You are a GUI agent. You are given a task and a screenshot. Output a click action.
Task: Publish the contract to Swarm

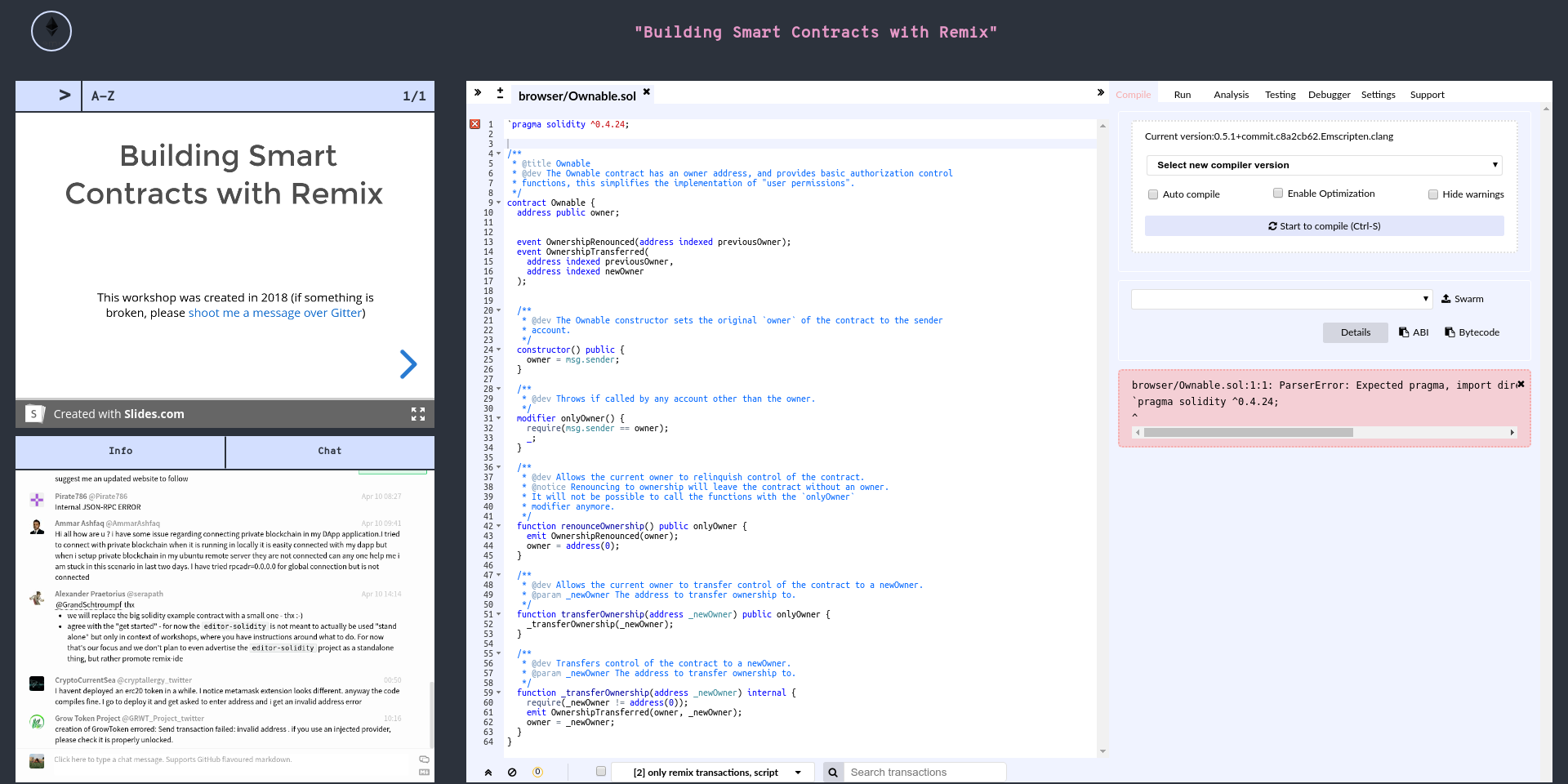(1463, 299)
